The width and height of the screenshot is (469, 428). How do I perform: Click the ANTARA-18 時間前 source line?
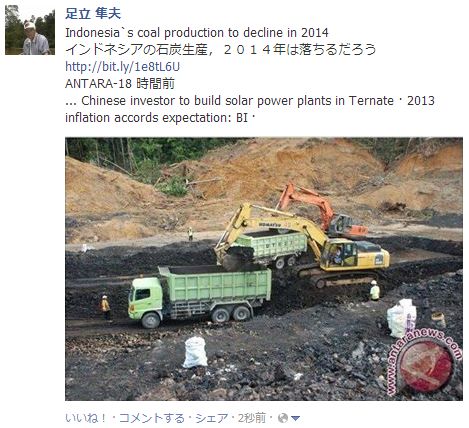[x=120, y=83]
